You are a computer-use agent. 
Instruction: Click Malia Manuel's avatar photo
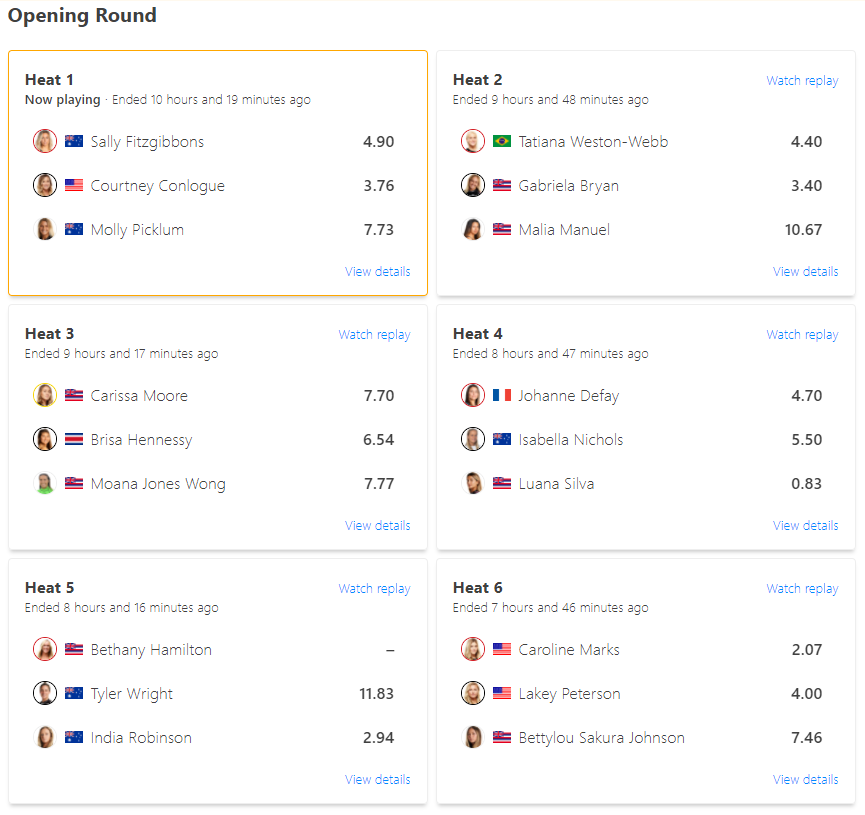[473, 229]
